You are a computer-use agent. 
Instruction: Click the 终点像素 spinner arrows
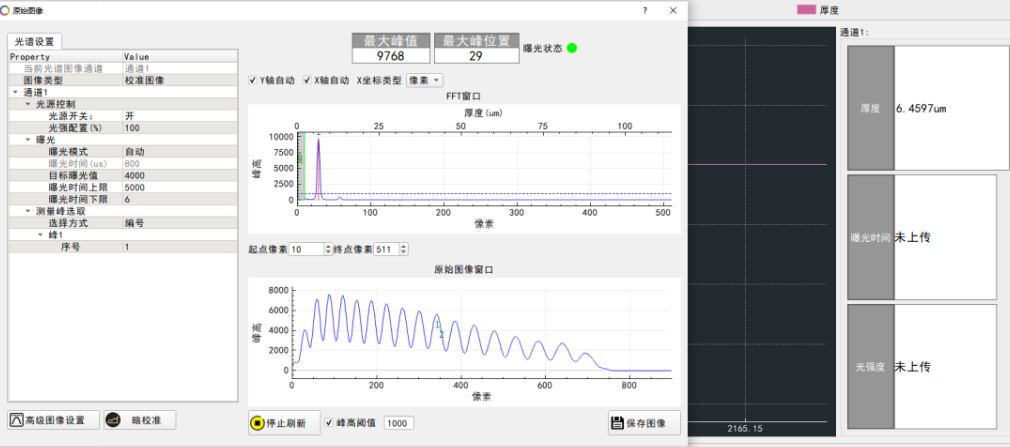click(403, 248)
